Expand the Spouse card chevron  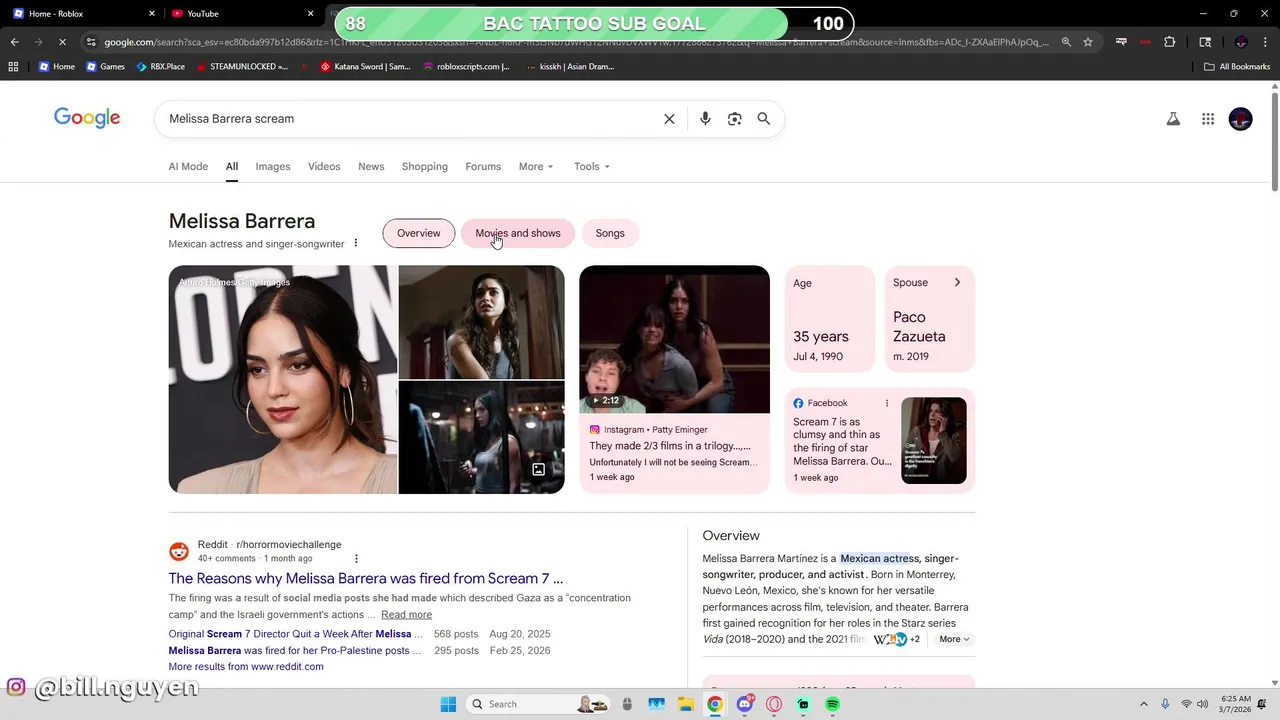coord(957,283)
